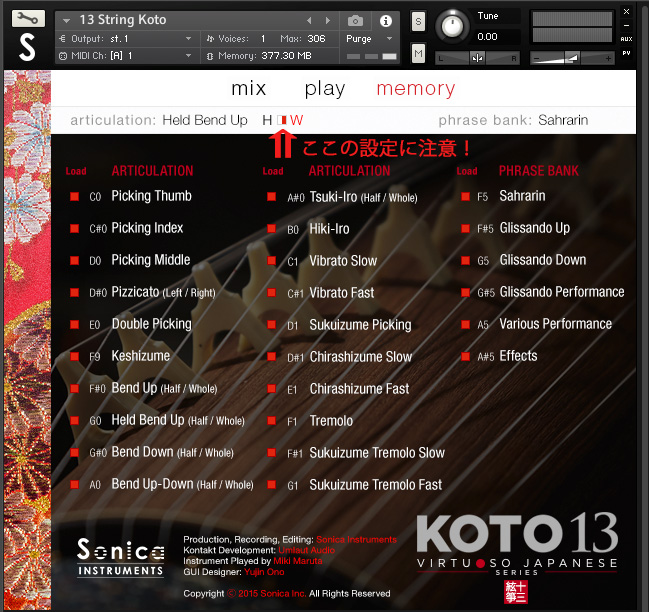Click the Sonica Instruments credit link
This screenshot has width=649, height=612.
(x=356, y=540)
